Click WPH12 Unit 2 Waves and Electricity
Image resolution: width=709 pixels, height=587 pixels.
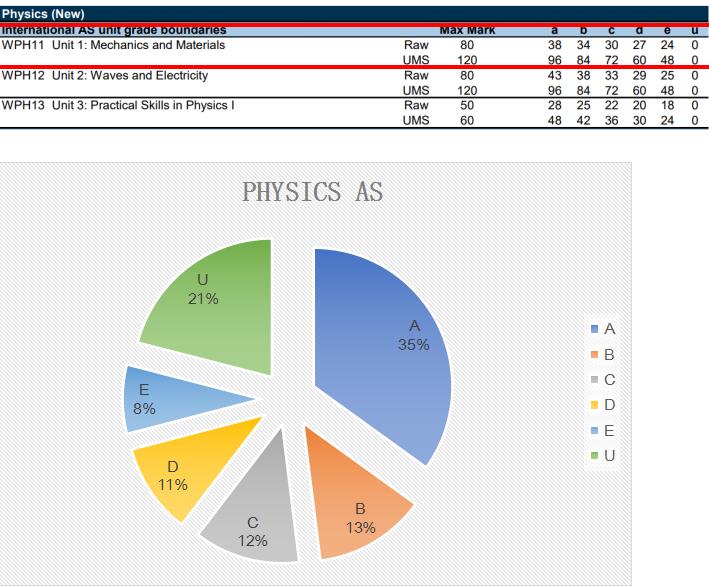click(x=105, y=75)
